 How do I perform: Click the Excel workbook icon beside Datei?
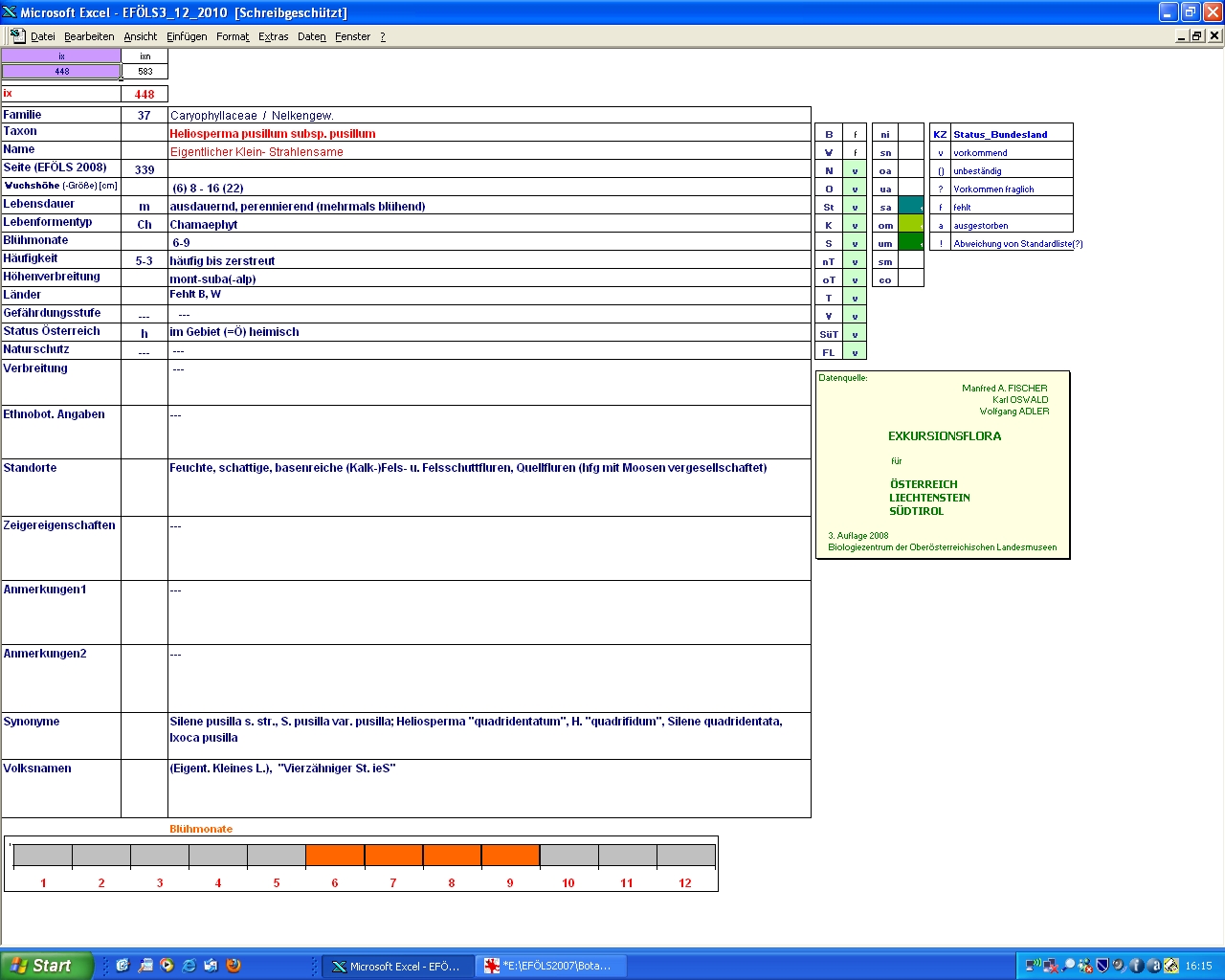point(17,35)
